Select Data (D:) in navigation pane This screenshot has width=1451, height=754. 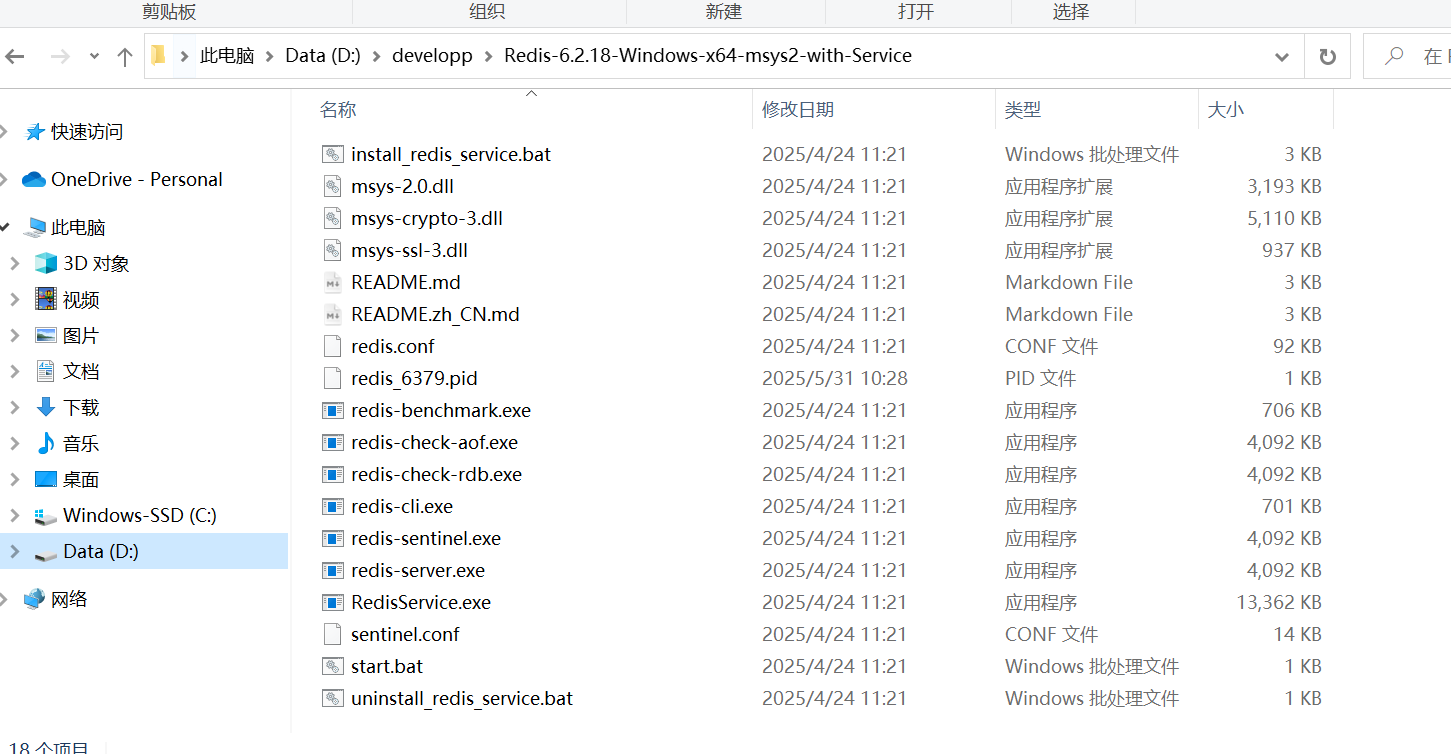101,551
